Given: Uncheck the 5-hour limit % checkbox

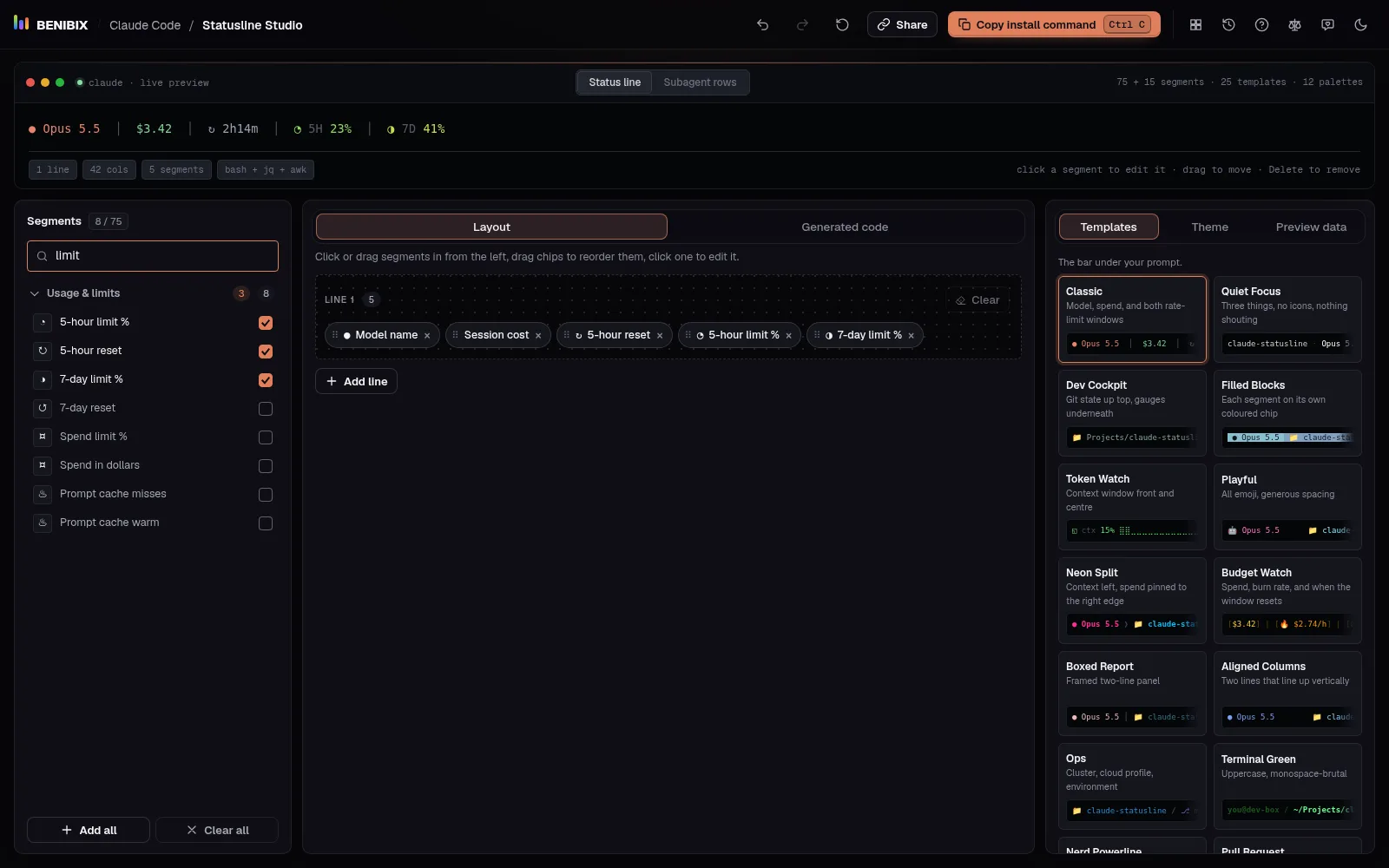Looking at the screenshot, I should click(x=266, y=323).
